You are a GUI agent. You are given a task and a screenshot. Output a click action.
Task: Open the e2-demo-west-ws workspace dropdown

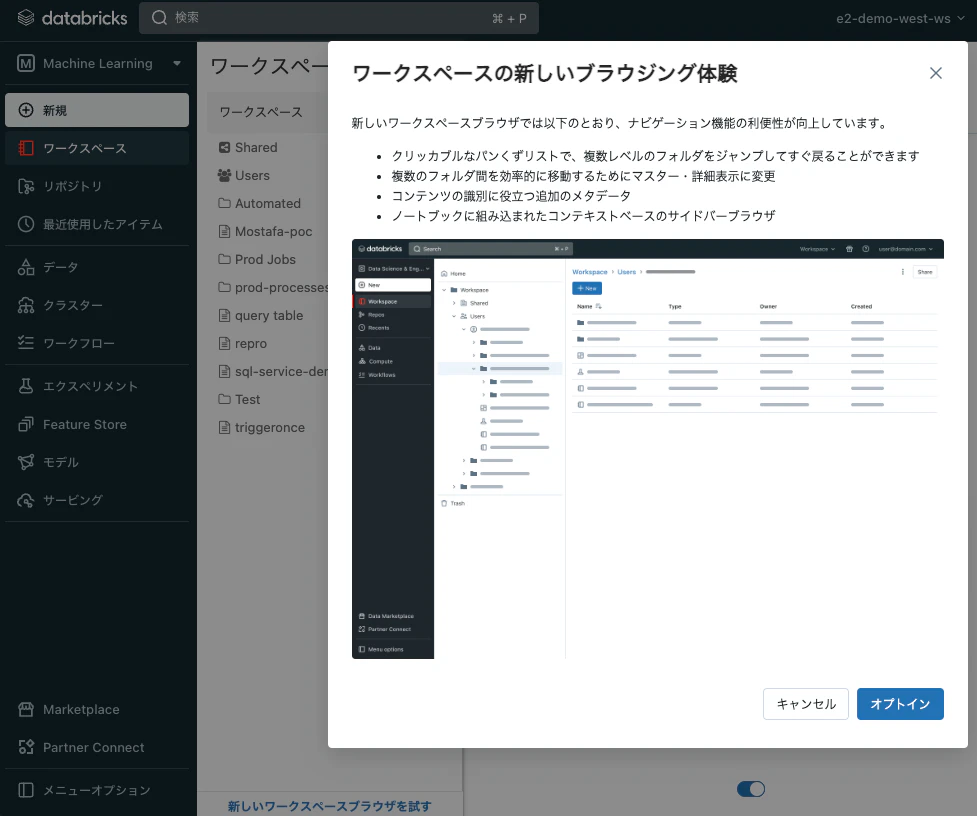click(900, 18)
